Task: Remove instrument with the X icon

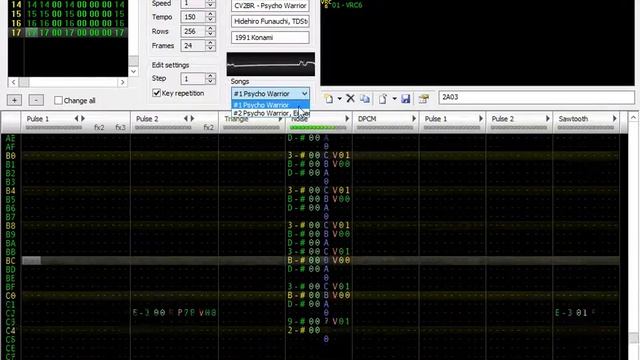Action: [350, 98]
